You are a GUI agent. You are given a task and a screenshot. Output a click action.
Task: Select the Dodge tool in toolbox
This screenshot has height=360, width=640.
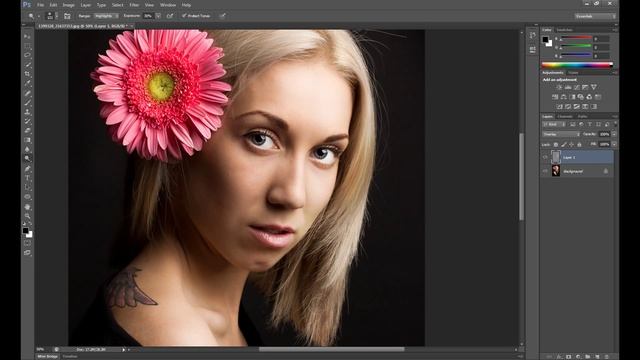click(27, 158)
